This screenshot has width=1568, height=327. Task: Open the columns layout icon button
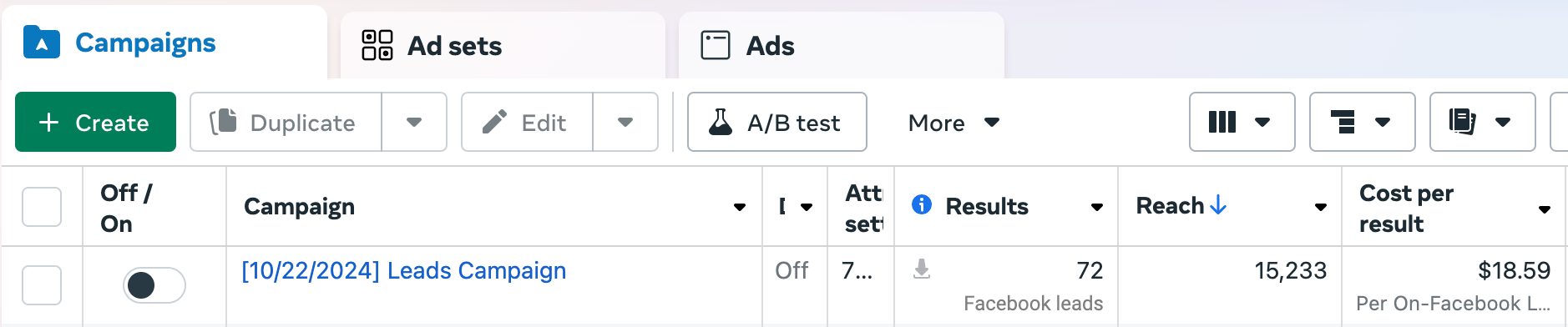point(1242,122)
